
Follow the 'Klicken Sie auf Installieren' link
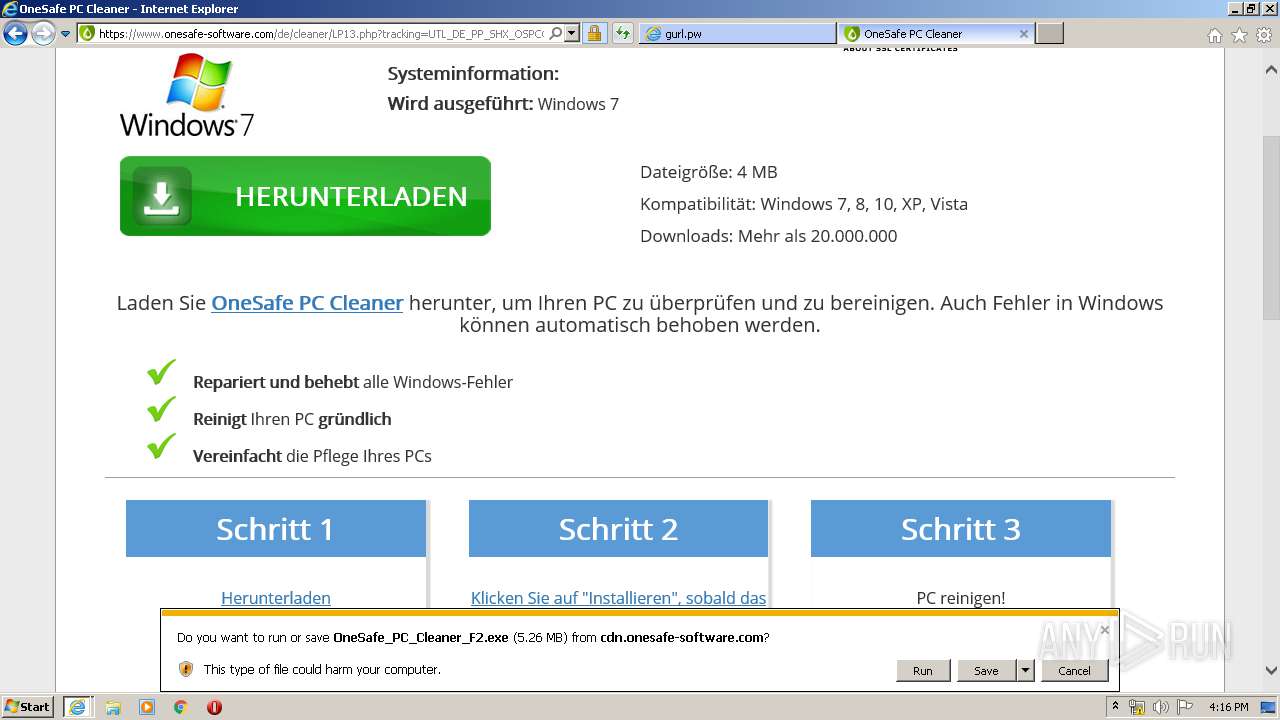tap(618, 598)
